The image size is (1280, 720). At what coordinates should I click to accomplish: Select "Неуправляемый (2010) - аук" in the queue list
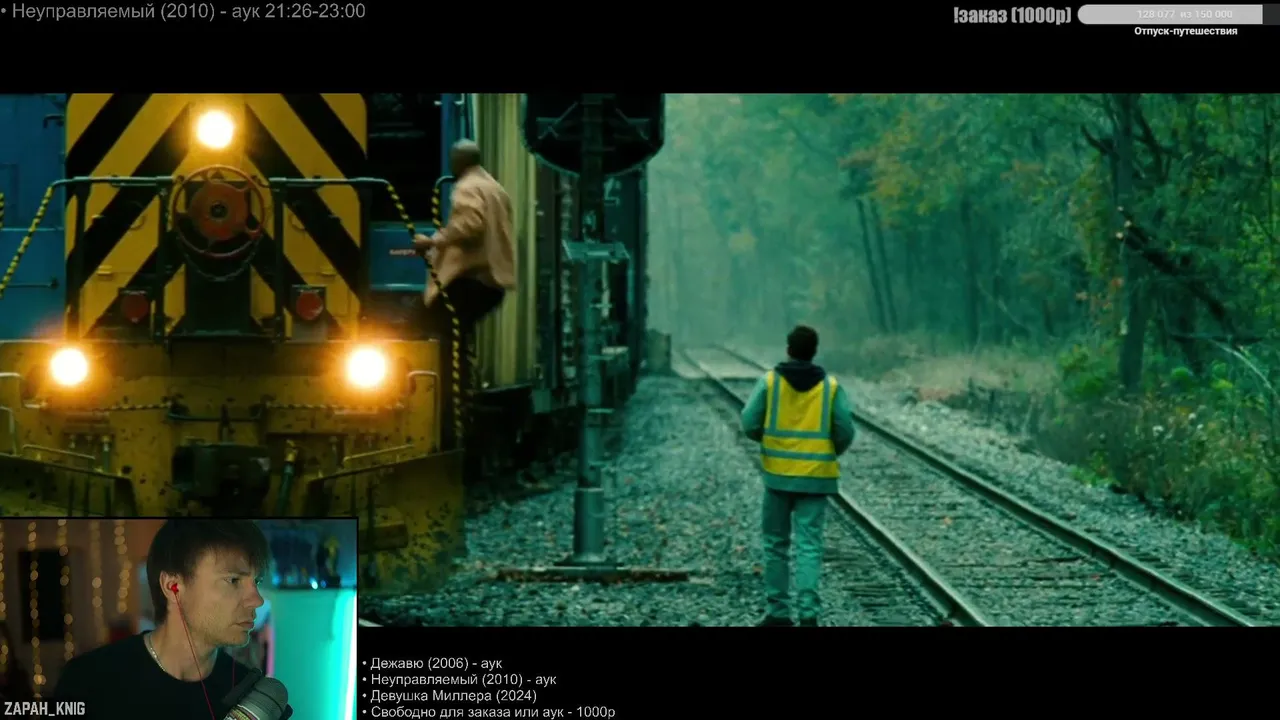tap(463, 680)
